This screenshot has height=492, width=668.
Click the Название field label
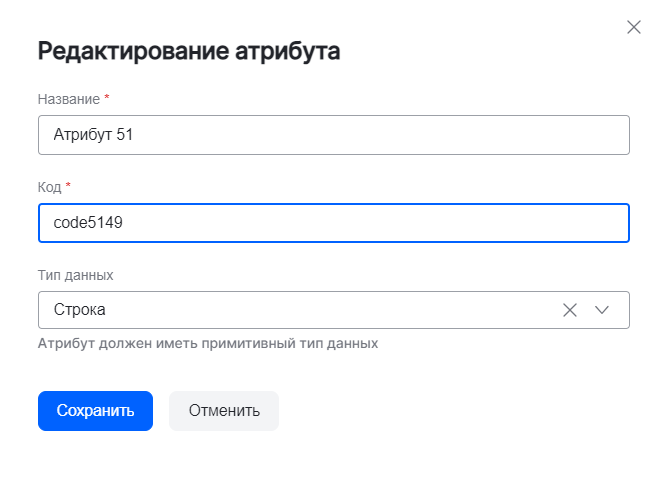coord(68,99)
